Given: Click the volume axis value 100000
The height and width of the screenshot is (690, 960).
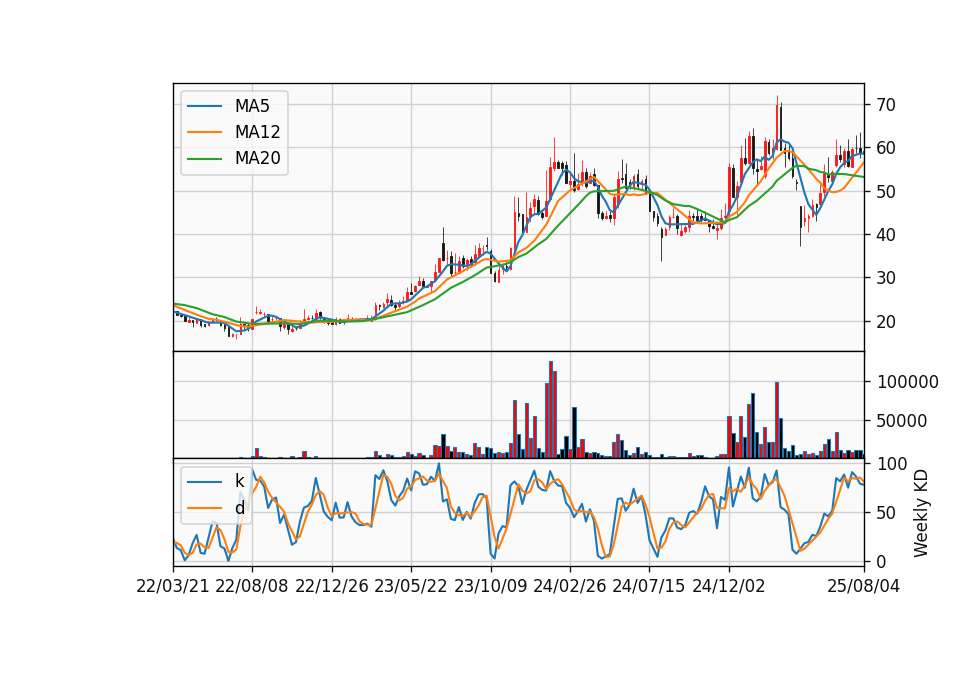Looking at the screenshot, I should click(x=908, y=382).
